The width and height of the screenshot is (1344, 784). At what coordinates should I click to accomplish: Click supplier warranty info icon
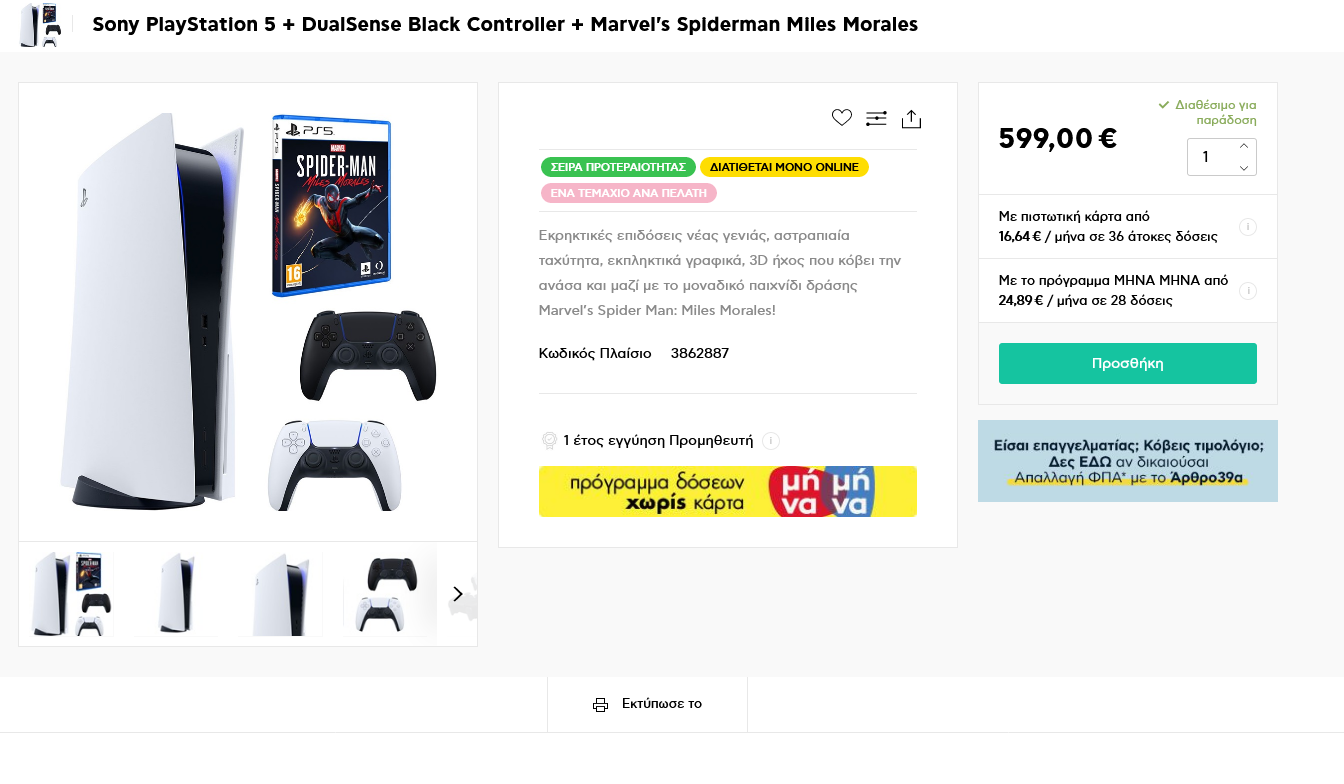770,441
